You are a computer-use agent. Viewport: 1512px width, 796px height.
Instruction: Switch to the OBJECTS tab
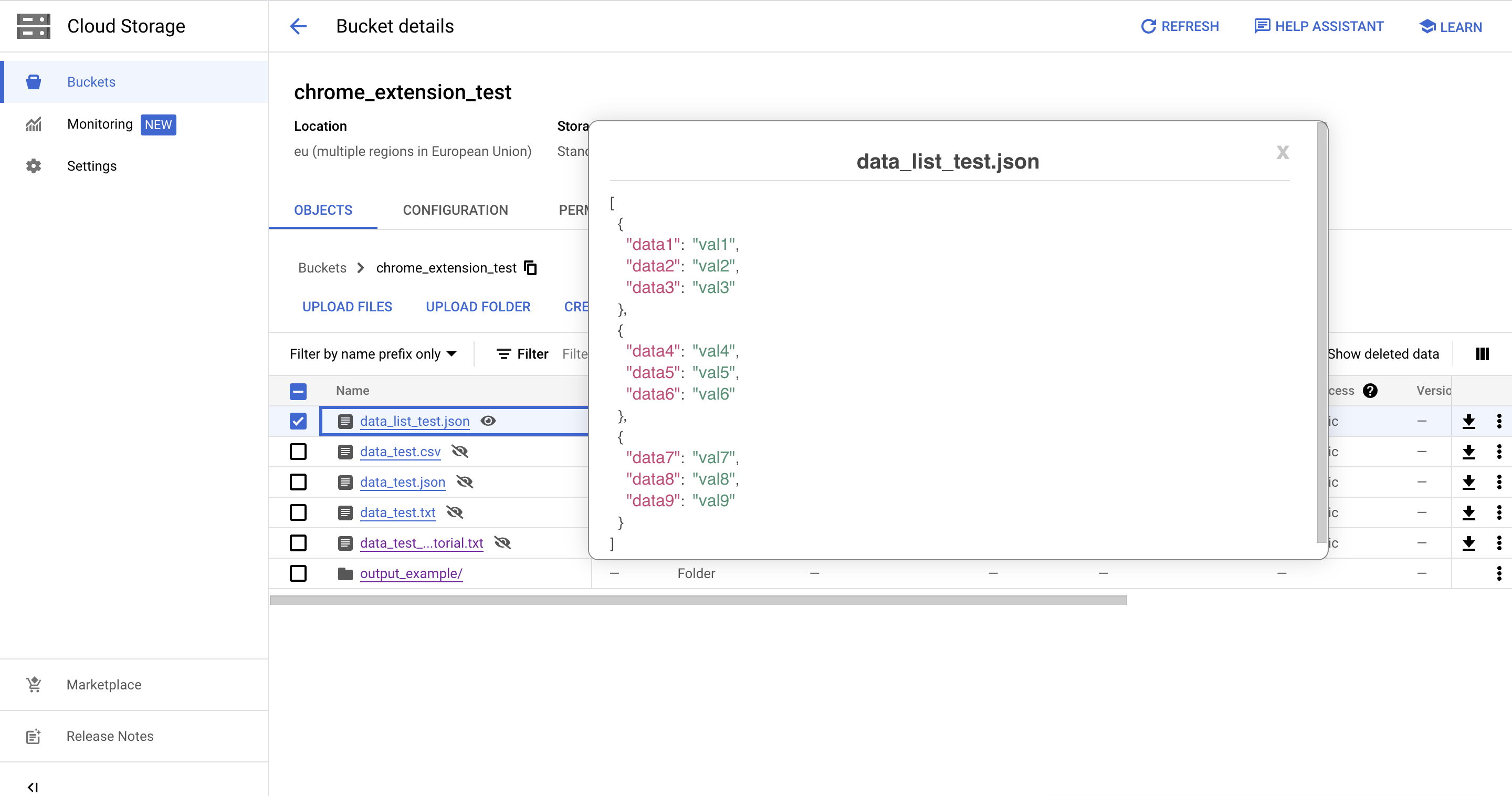[323, 210]
